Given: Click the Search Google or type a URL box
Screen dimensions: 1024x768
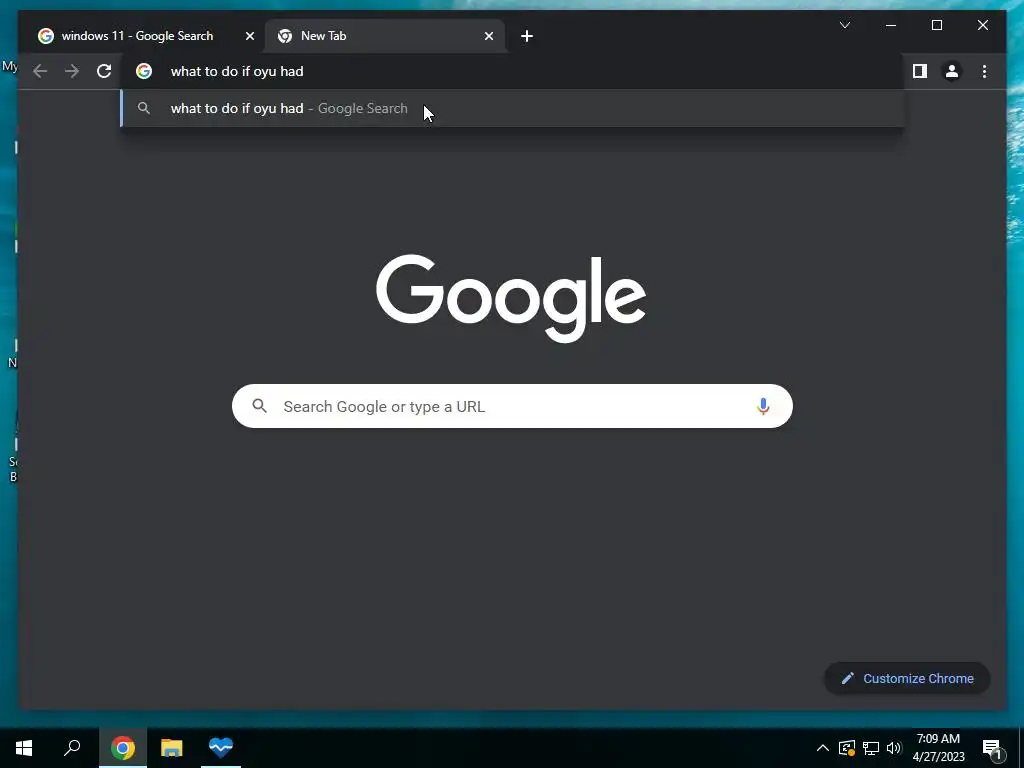Looking at the screenshot, I should coord(512,406).
